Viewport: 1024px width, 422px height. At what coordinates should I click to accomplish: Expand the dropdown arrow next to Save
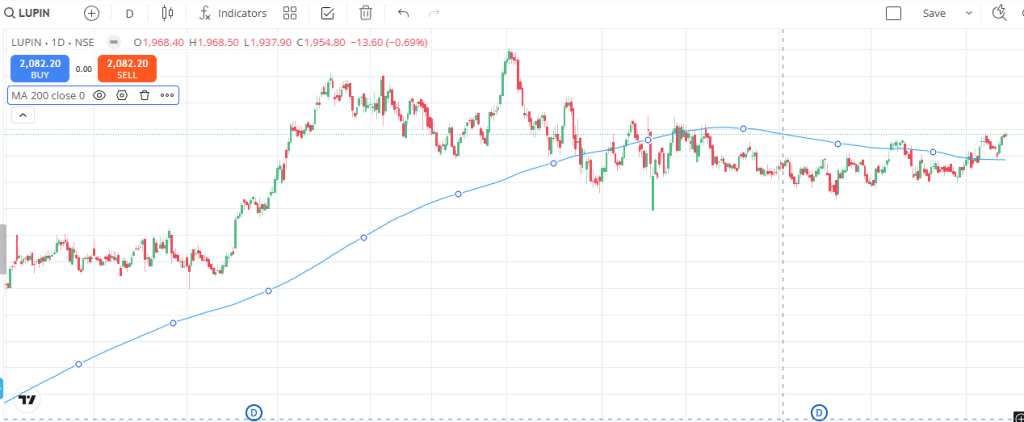968,13
